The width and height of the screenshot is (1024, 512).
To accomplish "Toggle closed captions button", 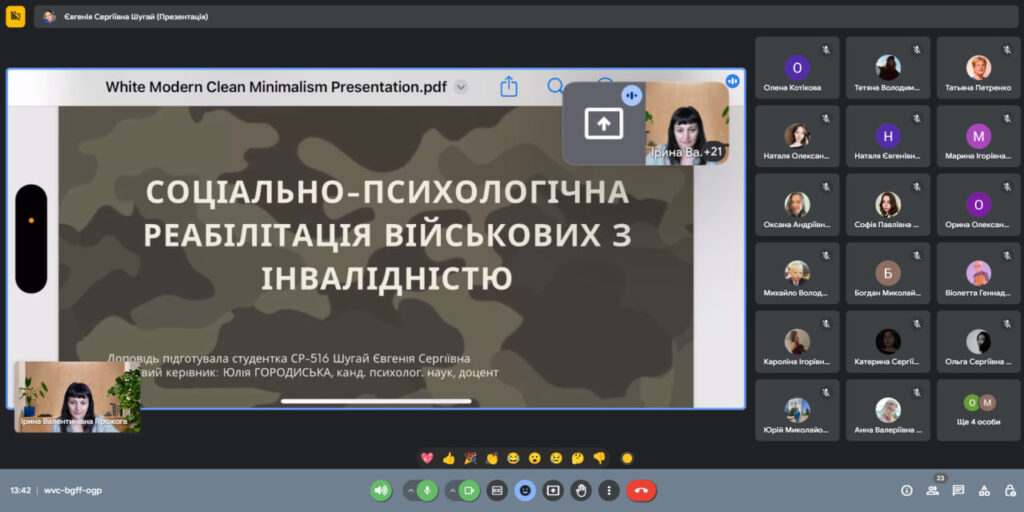I will (497, 490).
